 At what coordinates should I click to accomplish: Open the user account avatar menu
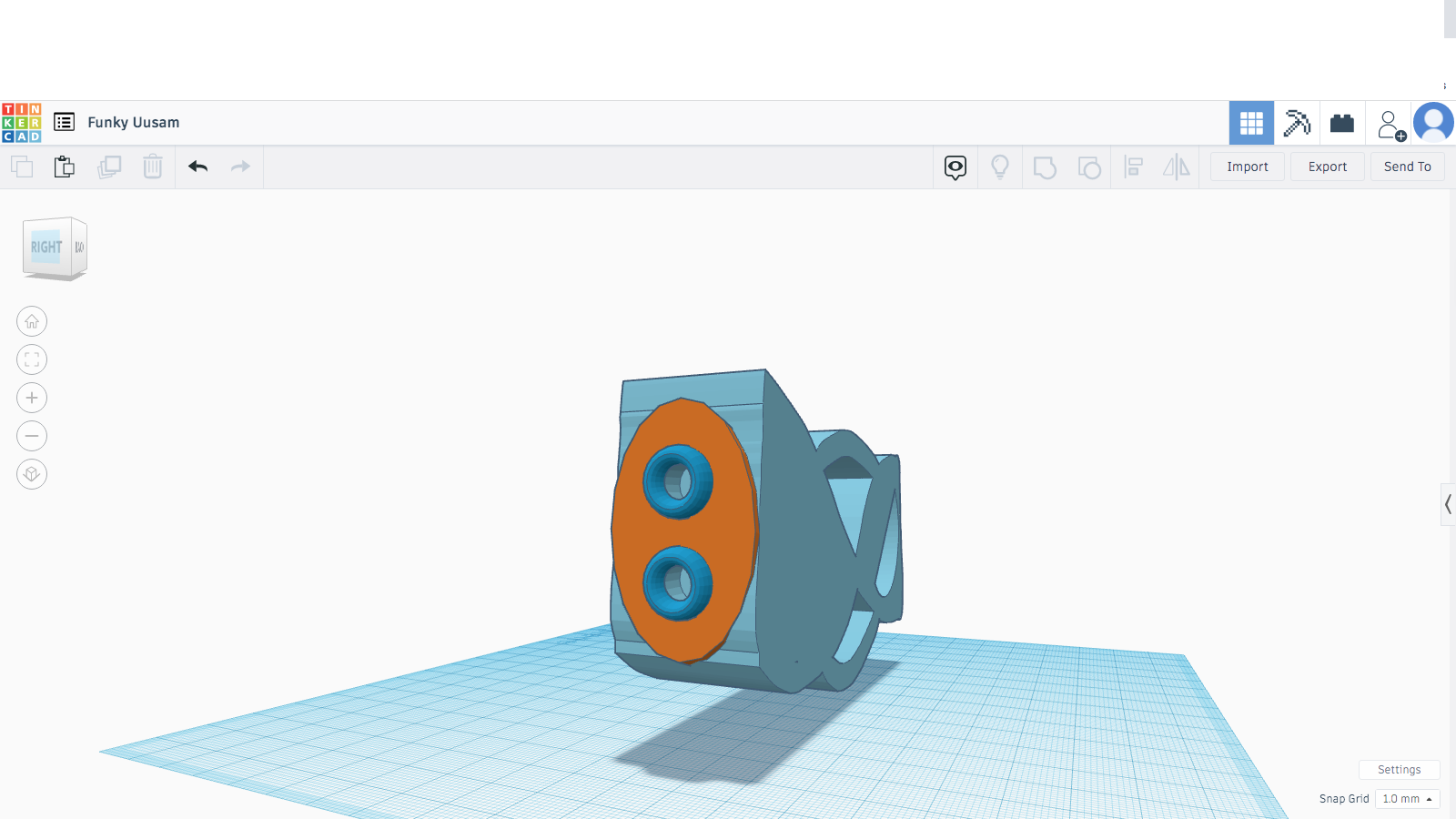coord(1433,123)
